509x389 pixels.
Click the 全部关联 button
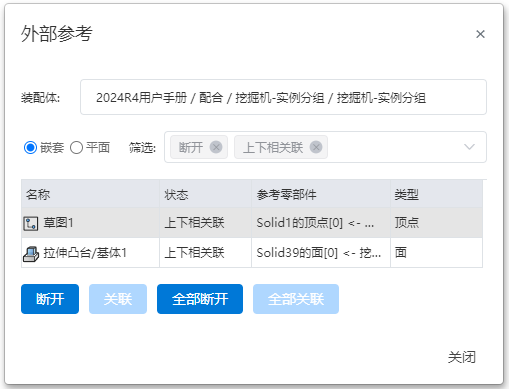tap(296, 299)
